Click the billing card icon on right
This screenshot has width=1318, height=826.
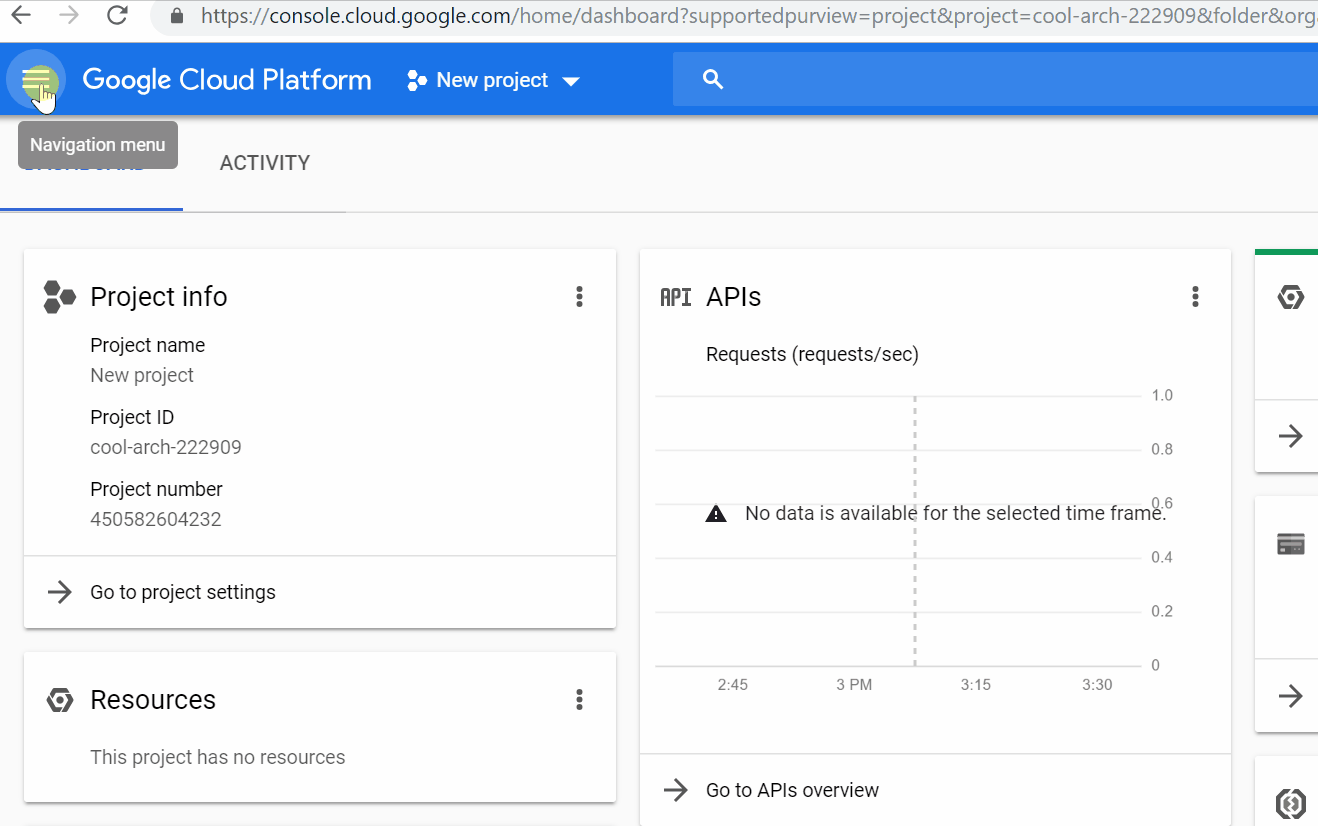(1291, 544)
